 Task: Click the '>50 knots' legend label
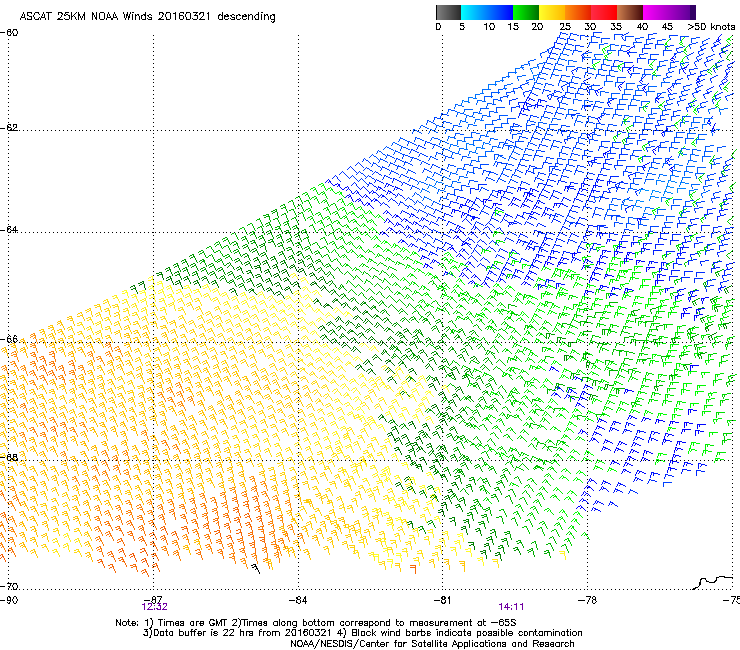pos(711,27)
